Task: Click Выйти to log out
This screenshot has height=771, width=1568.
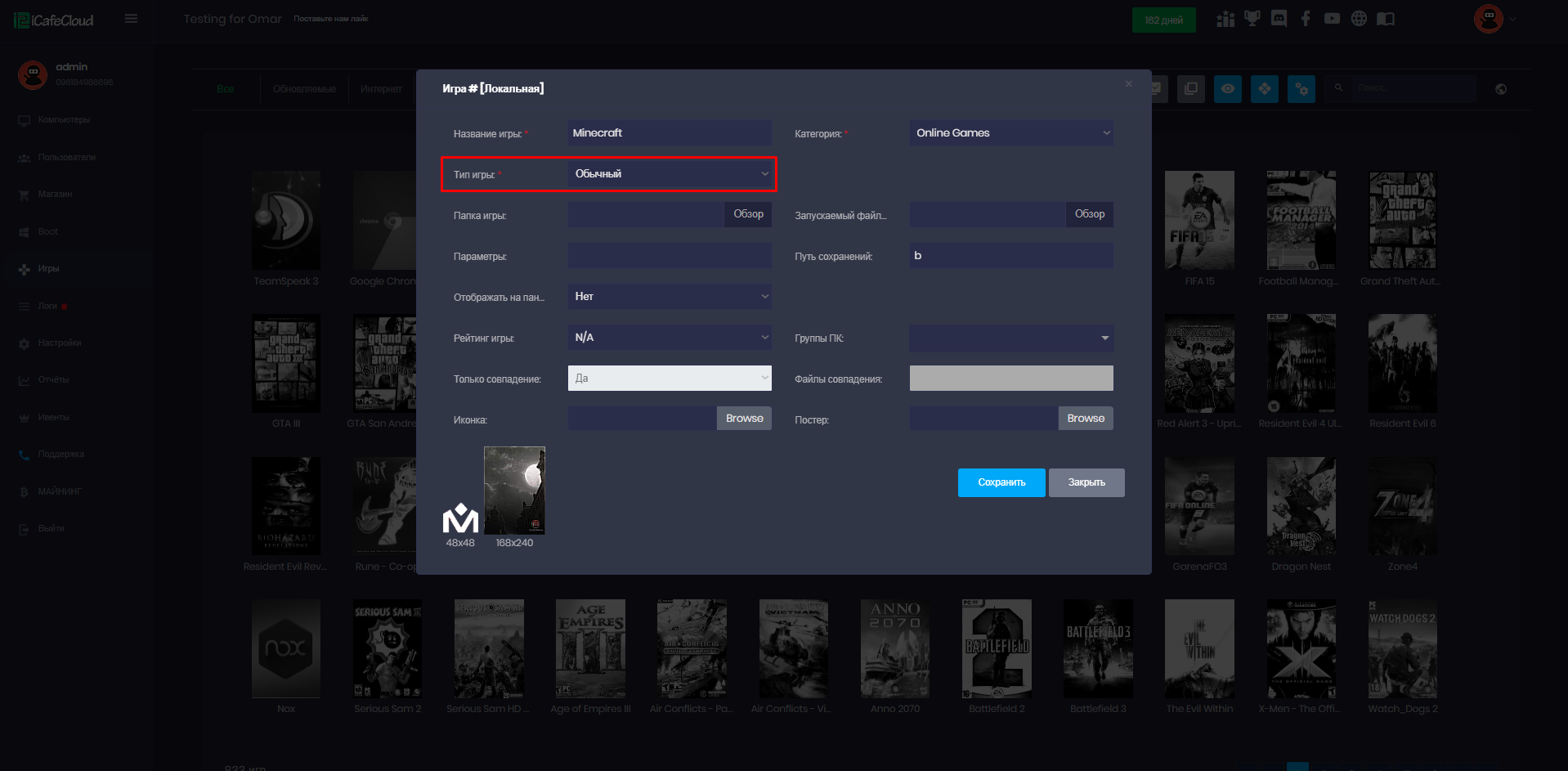Action: click(x=51, y=529)
